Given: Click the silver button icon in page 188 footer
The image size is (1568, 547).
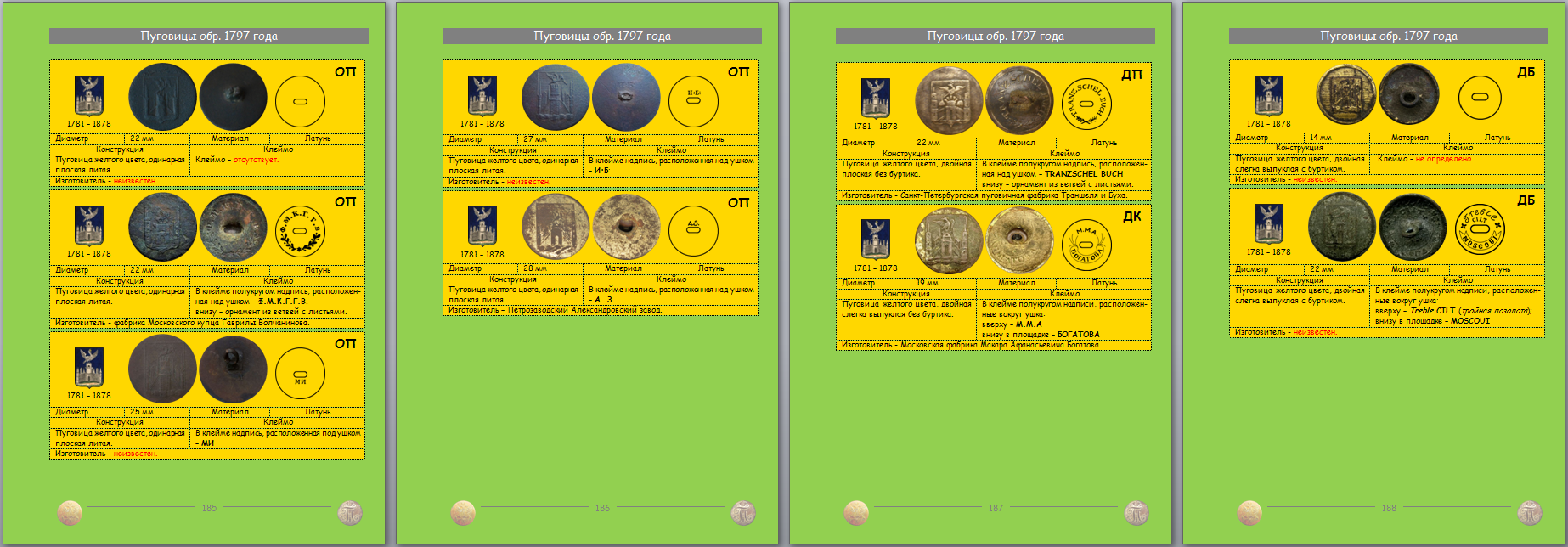Looking at the screenshot, I should click(x=1530, y=513).
